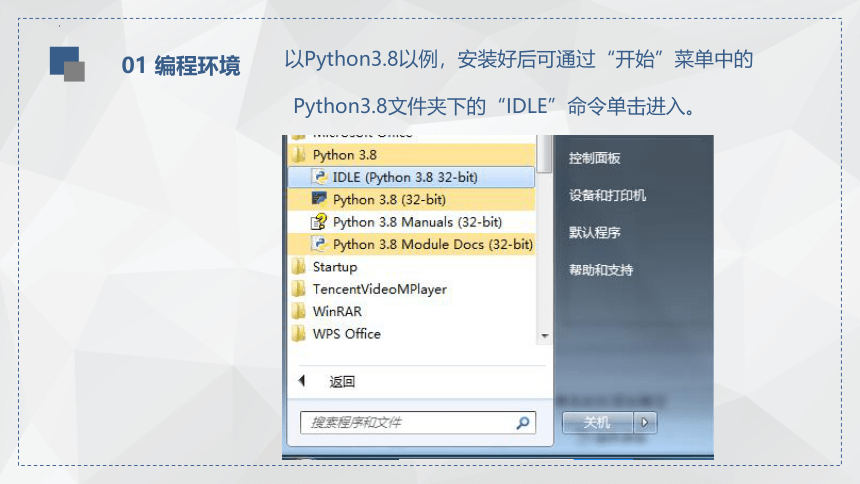
Task: Open 设备和打印机
Action: point(607,195)
